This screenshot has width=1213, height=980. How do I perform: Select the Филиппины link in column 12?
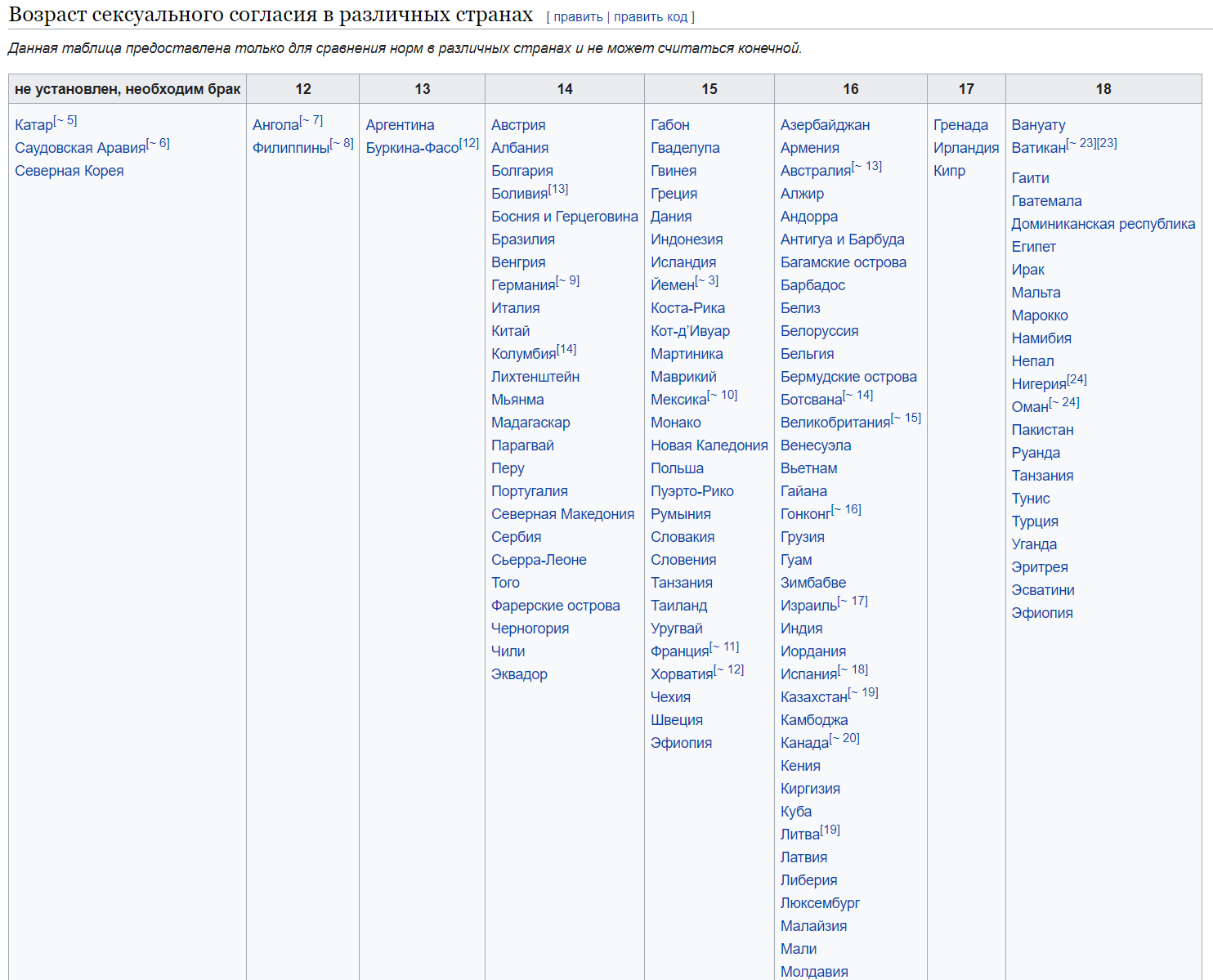tap(291, 148)
